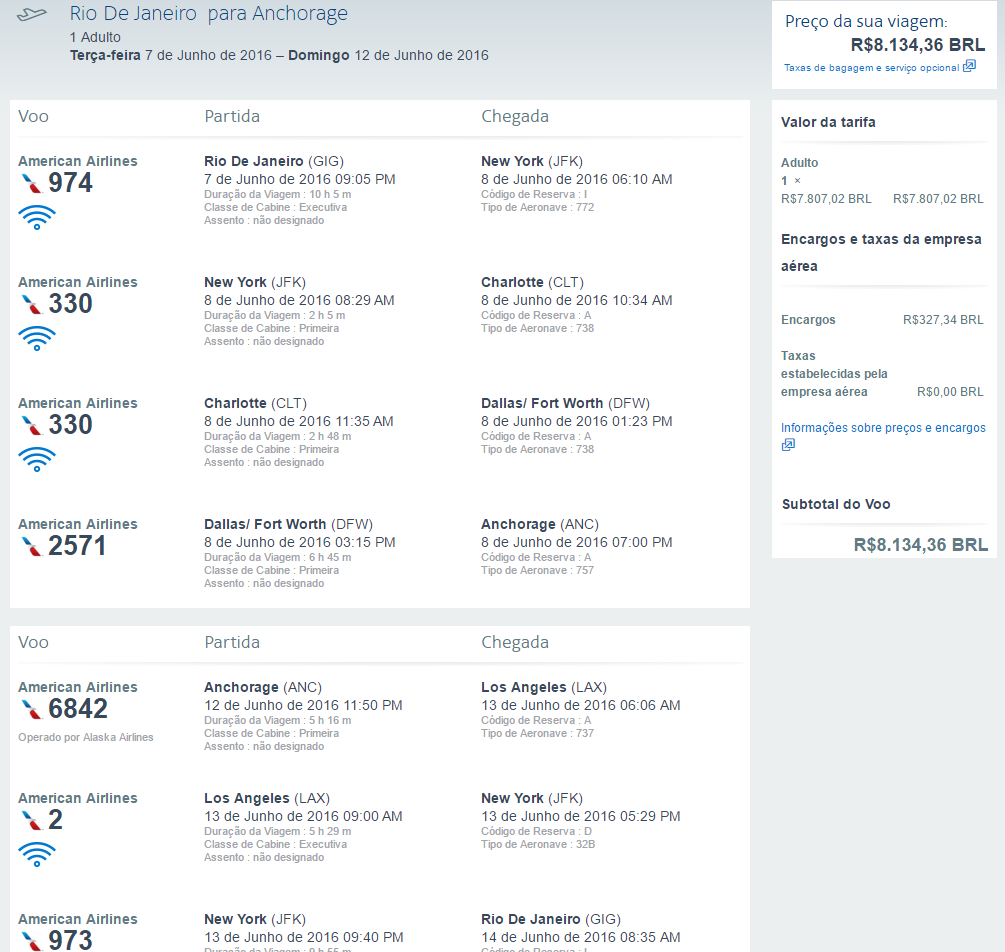
Task: Click the American Airlines logo next to 6842
Action: point(31,710)
